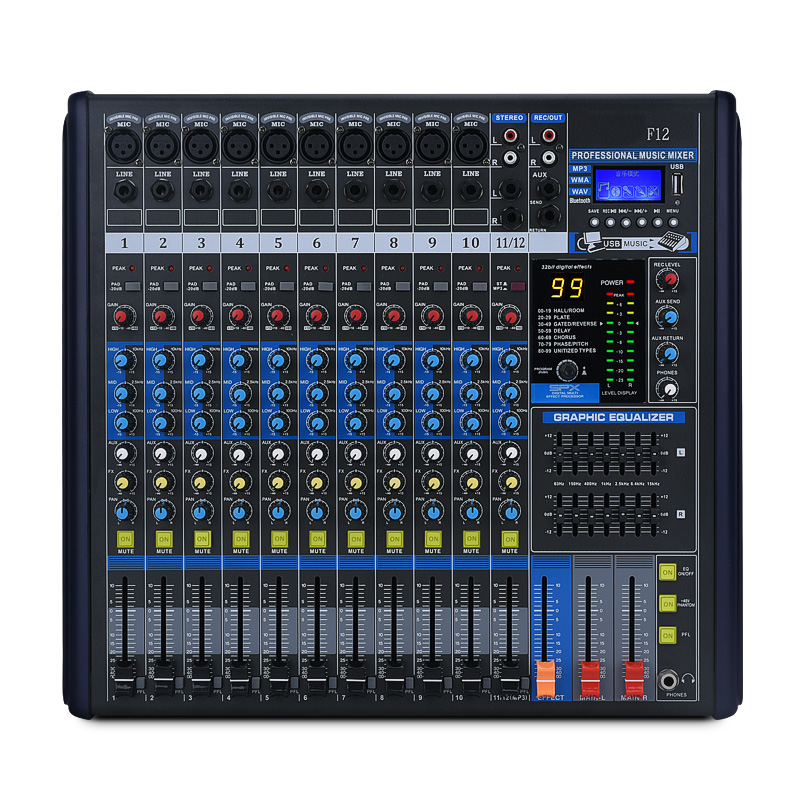
Task: Toggle the channel 4 ON mute button
Action: click(x=241, y=539)
